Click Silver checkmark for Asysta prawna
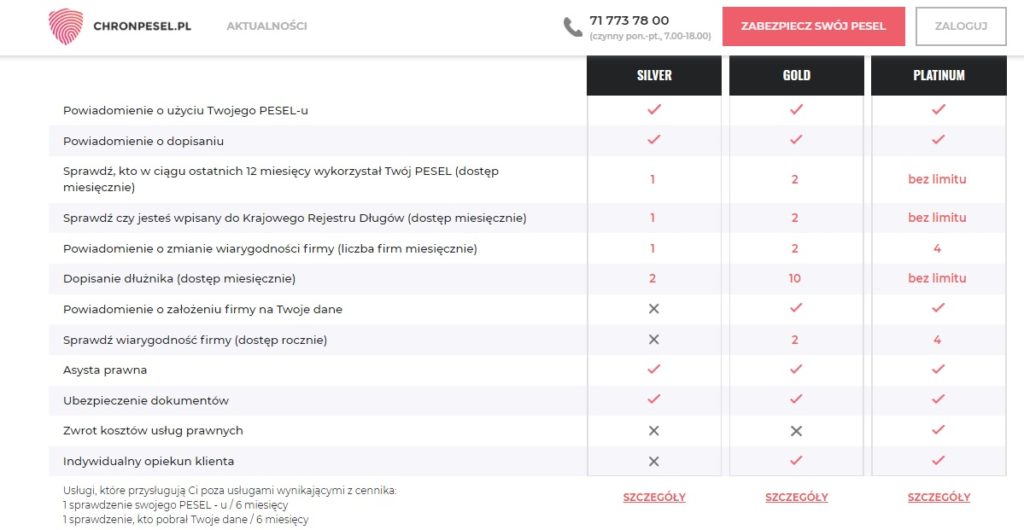The height and width of the screenshot is (530, 1024). 654,369
